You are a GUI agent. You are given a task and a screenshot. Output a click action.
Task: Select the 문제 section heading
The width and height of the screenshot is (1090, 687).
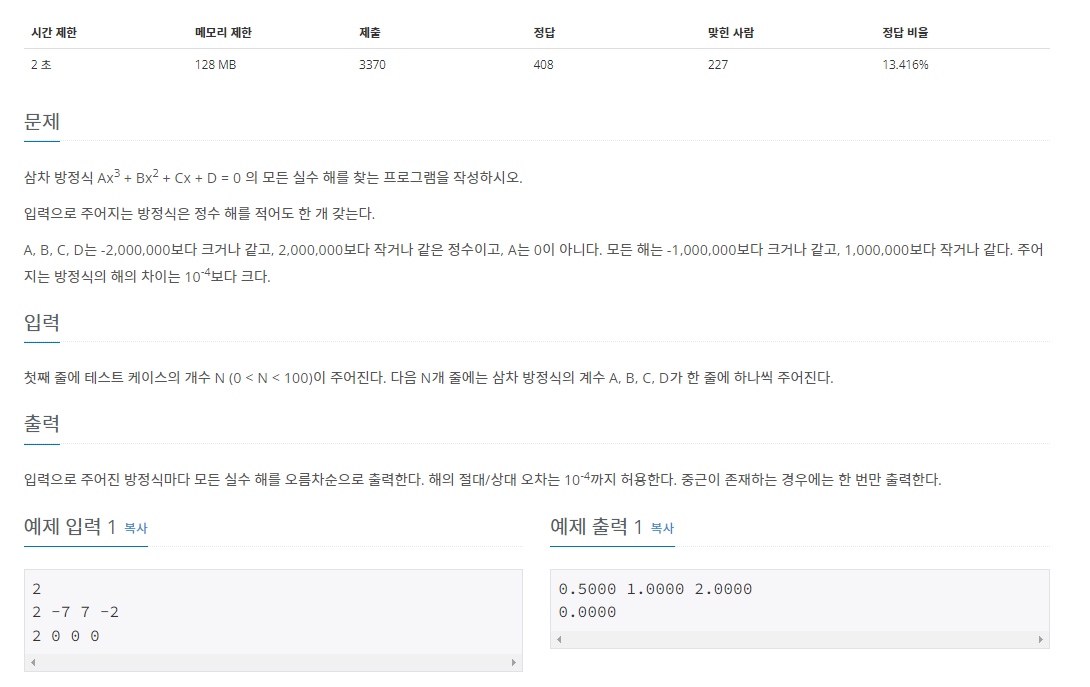pos(42,122)
